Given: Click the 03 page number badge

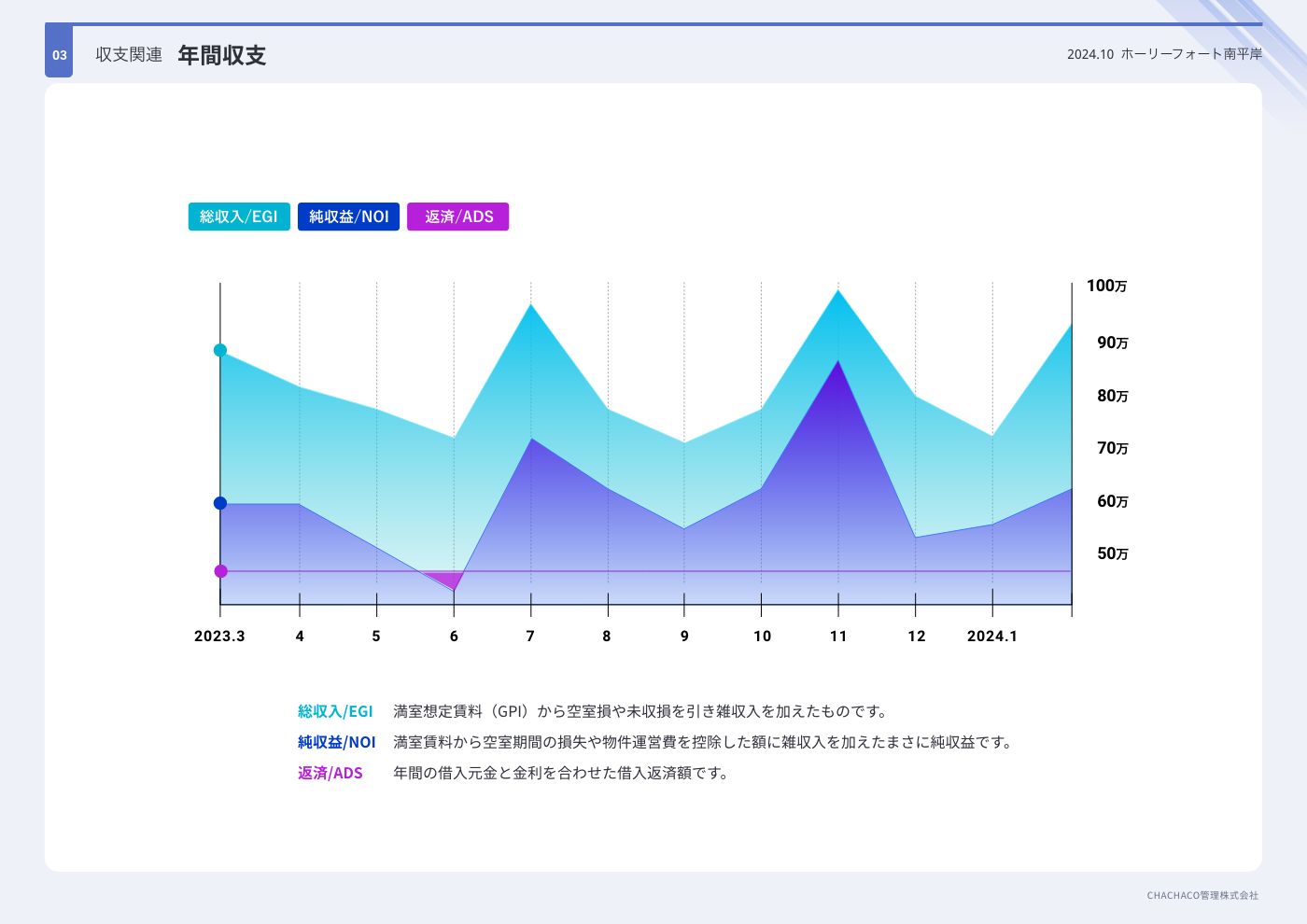Looking at the screenshot, I should tap(59, 55).
